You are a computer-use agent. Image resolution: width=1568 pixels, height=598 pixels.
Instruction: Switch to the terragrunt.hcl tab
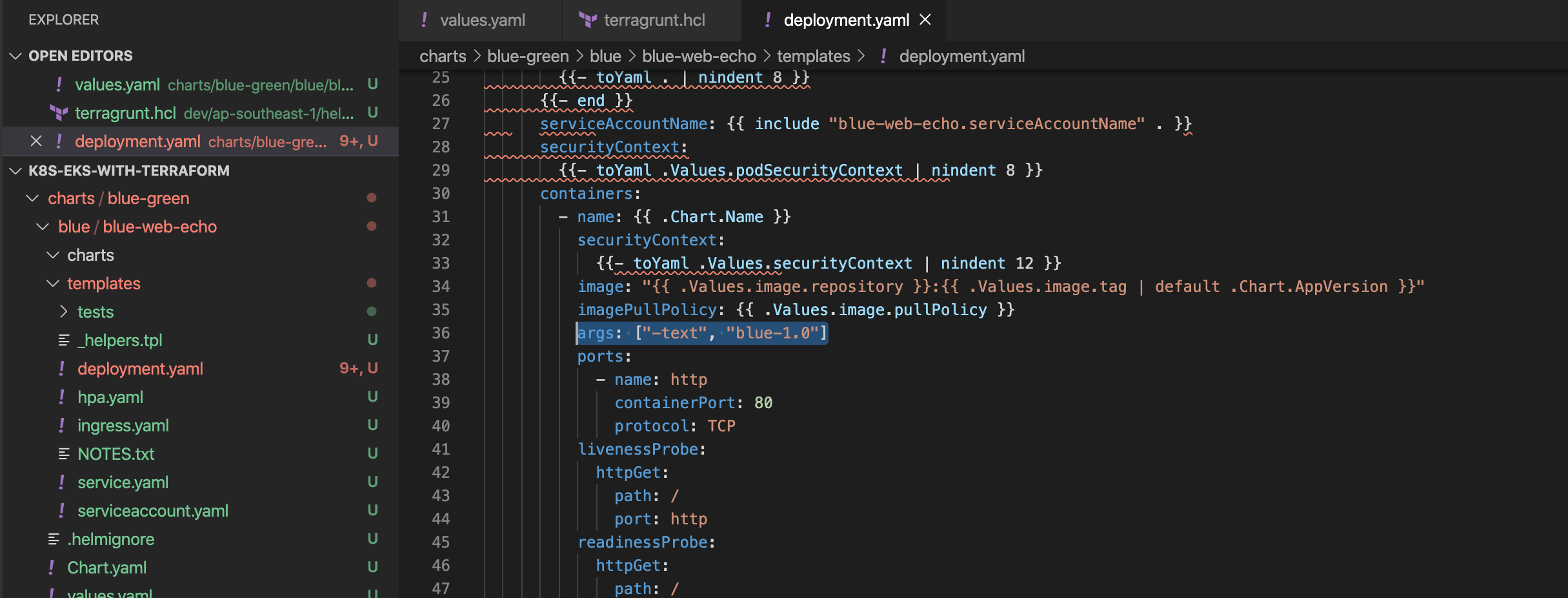point(654,20)
